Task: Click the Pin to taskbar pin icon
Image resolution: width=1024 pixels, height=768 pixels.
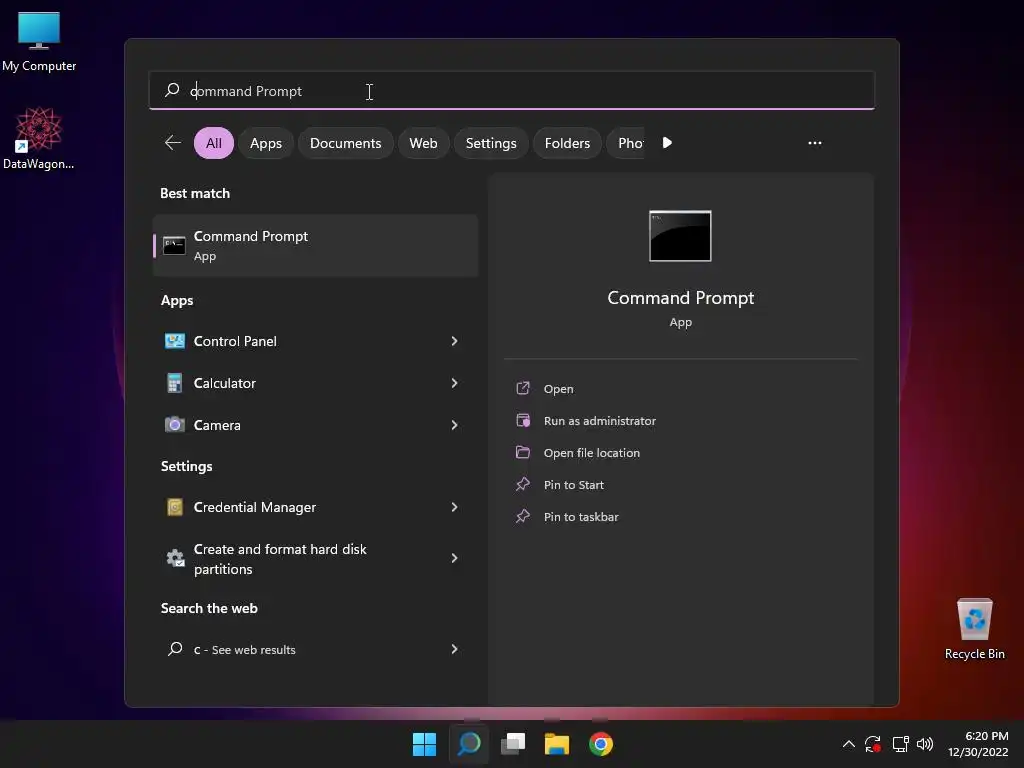Action: [523, 516]
